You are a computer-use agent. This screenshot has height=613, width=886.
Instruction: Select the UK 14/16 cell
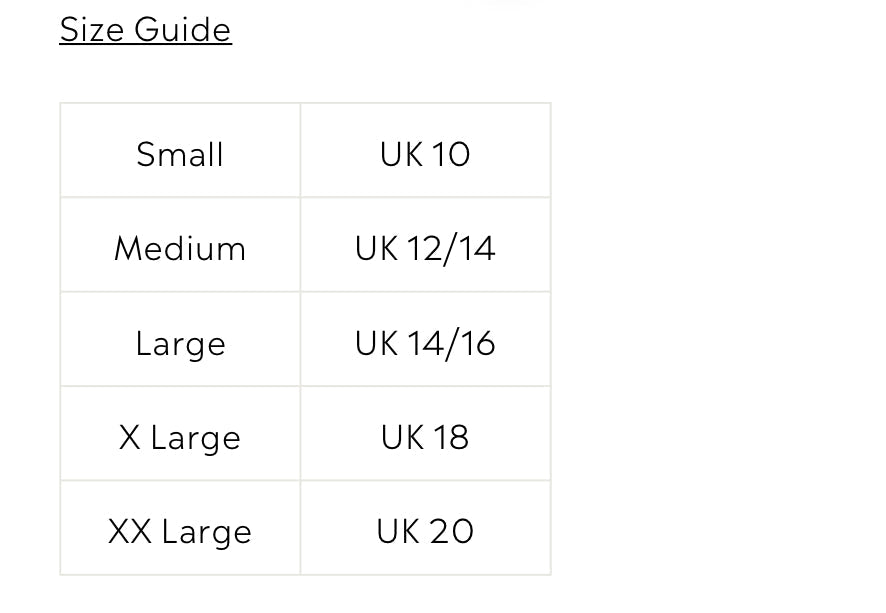pos(425,343)
